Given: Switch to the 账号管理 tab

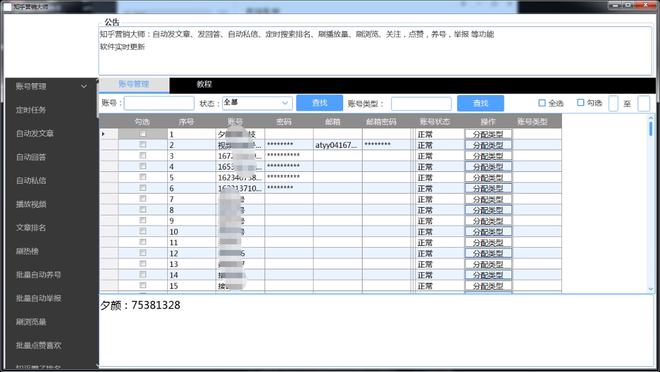Looking at the screenshot, I should (134, 85).
